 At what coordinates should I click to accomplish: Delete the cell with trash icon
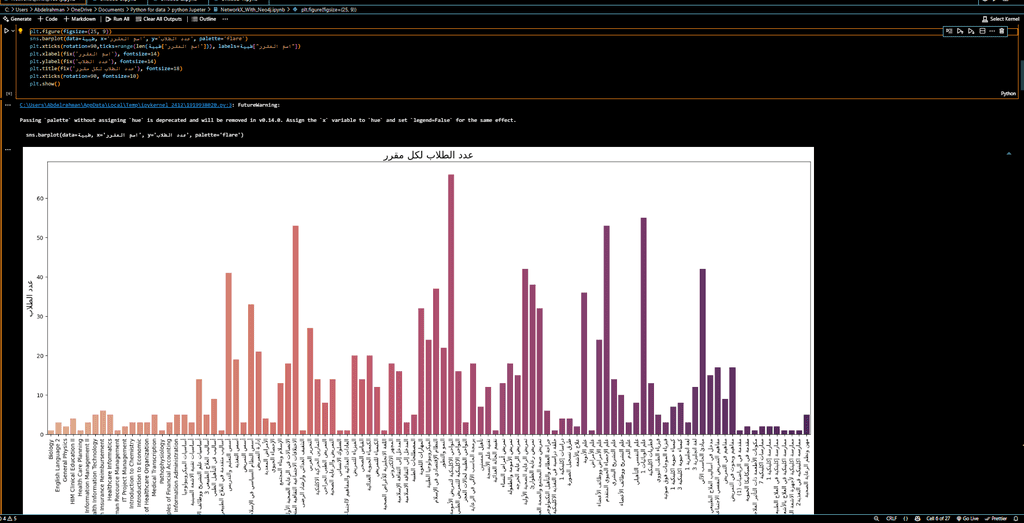(x=1002, y=31)
